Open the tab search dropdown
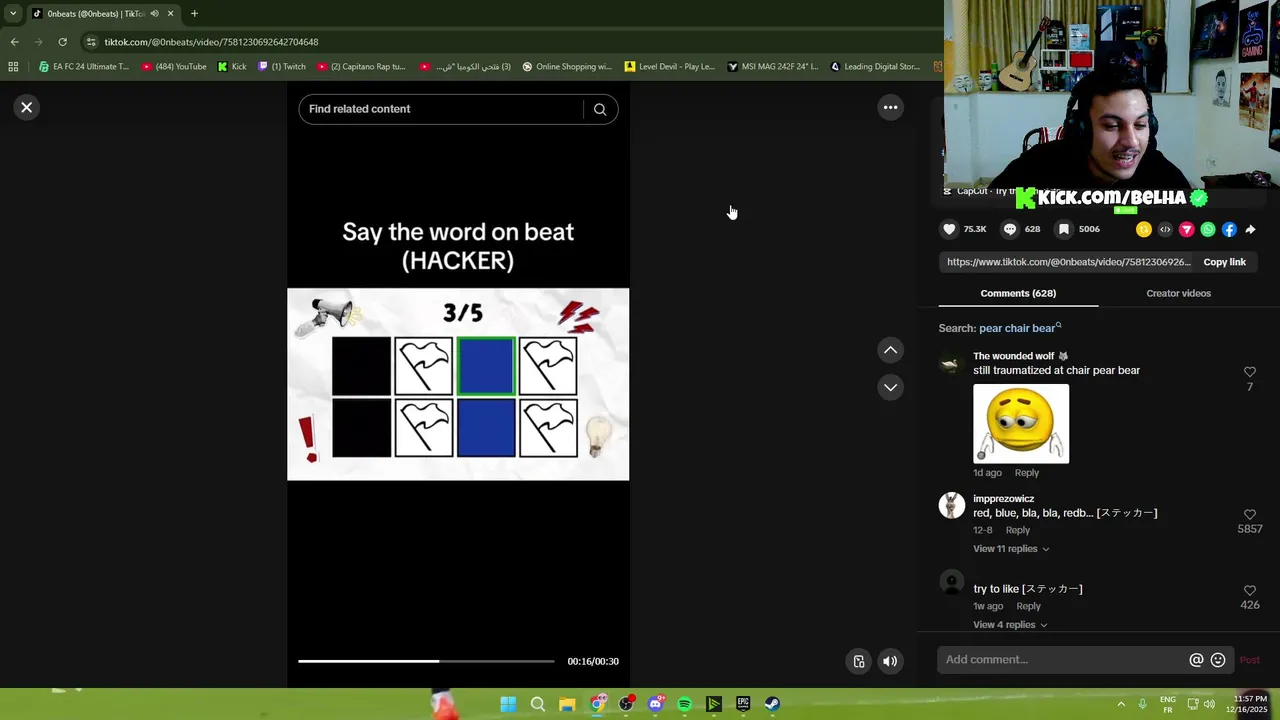This screenshot has height=720, width=1280. click(x=12, y=13)
